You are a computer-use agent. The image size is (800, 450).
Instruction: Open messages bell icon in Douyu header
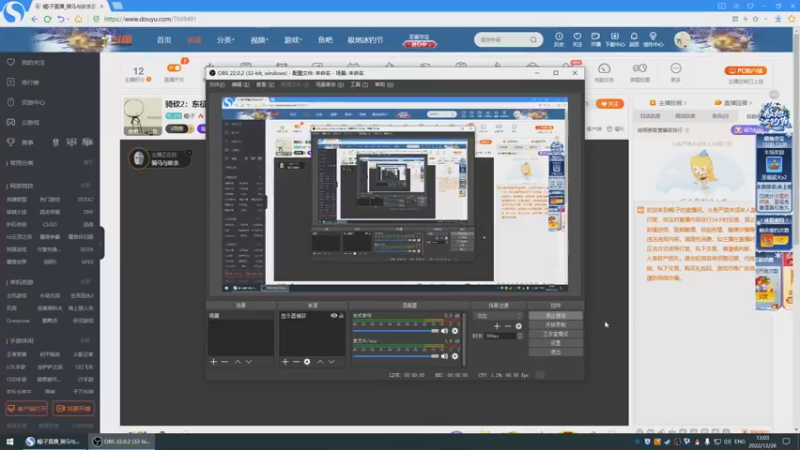pyautogui.click(x=634, y=39)
